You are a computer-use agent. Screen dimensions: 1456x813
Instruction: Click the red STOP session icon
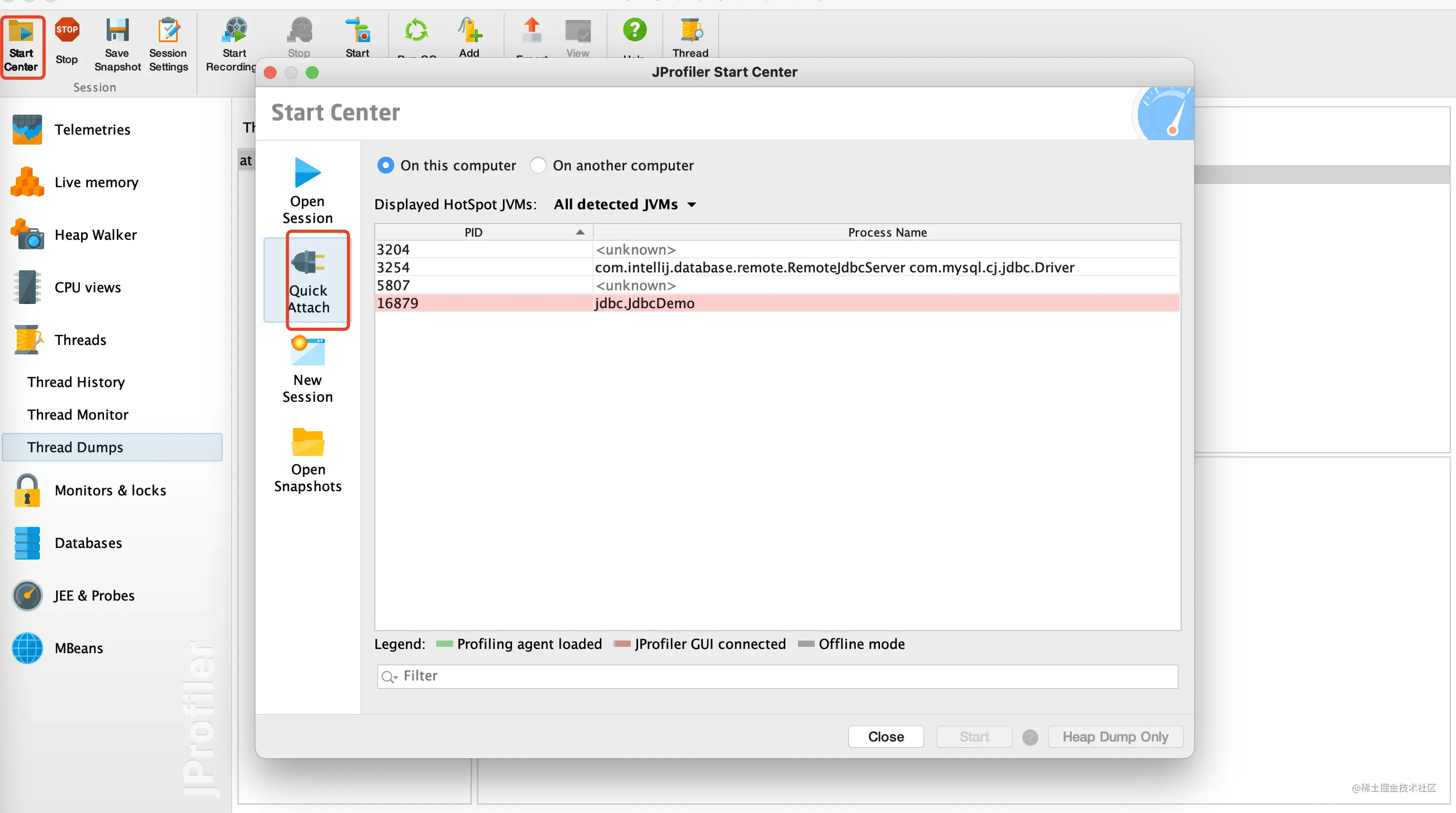(x=67, y=31)
